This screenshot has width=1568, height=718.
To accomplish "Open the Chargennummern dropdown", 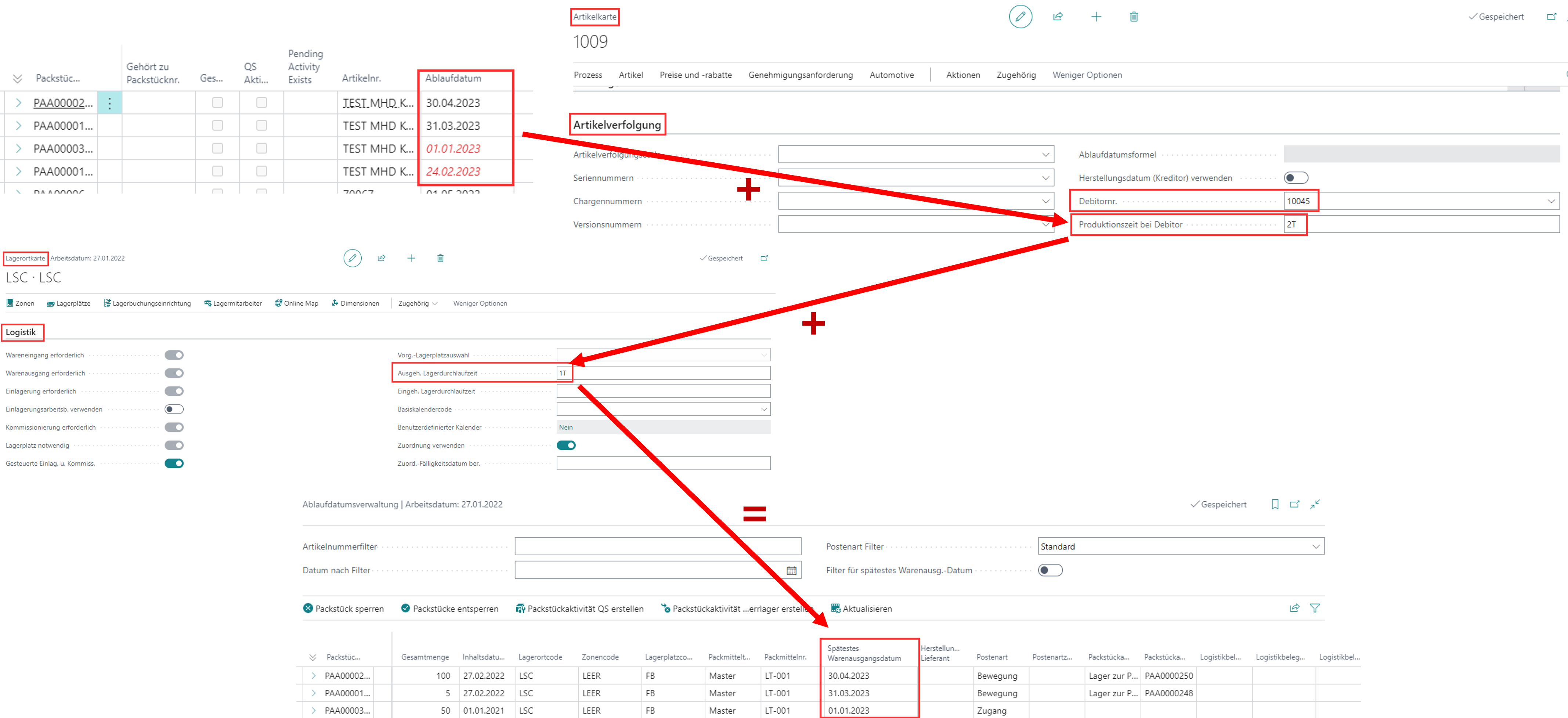I will (1045, 201).
